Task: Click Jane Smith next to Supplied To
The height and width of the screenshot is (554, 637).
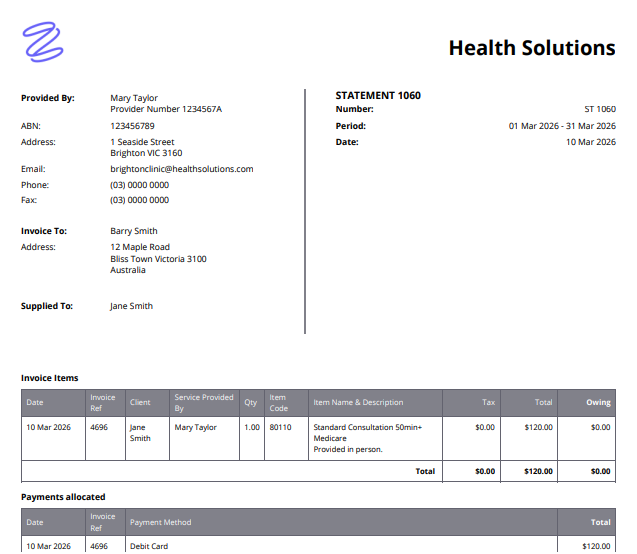Action: (x=131, y=306)
